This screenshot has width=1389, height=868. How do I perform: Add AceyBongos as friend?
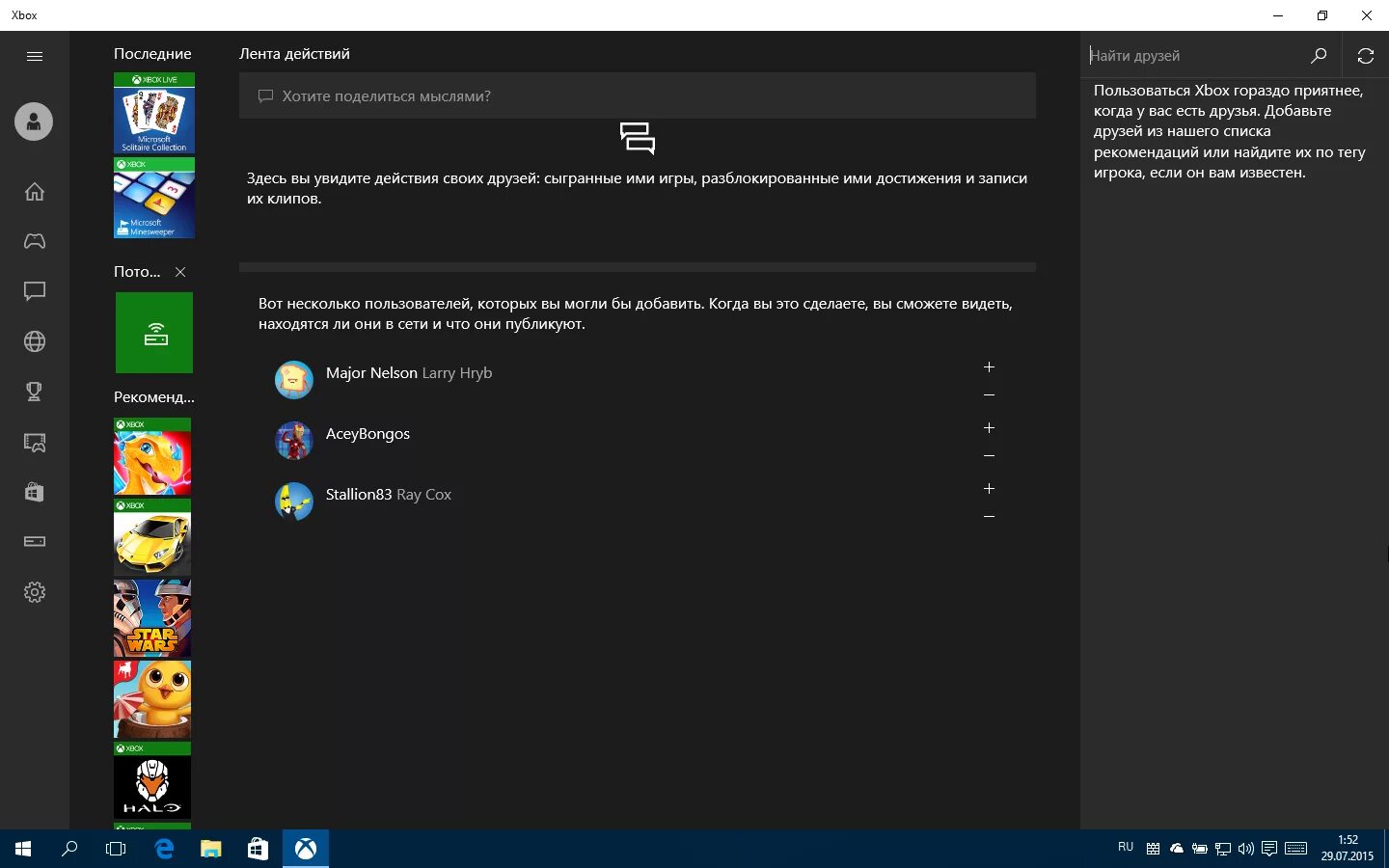point(989,428)
